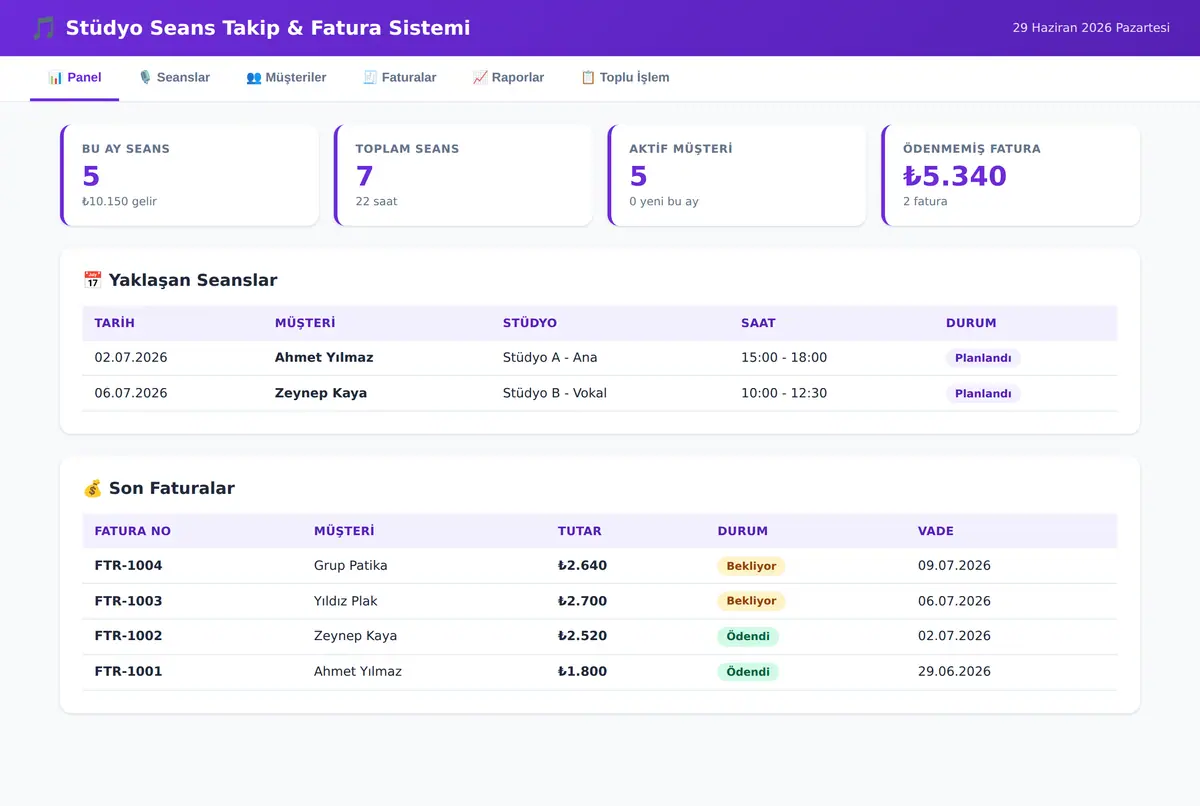The height and width of the screenshot is (806, 1200).
Task: Click the Aktif Müşteri stat card
Action: click(x=737, y=175)
